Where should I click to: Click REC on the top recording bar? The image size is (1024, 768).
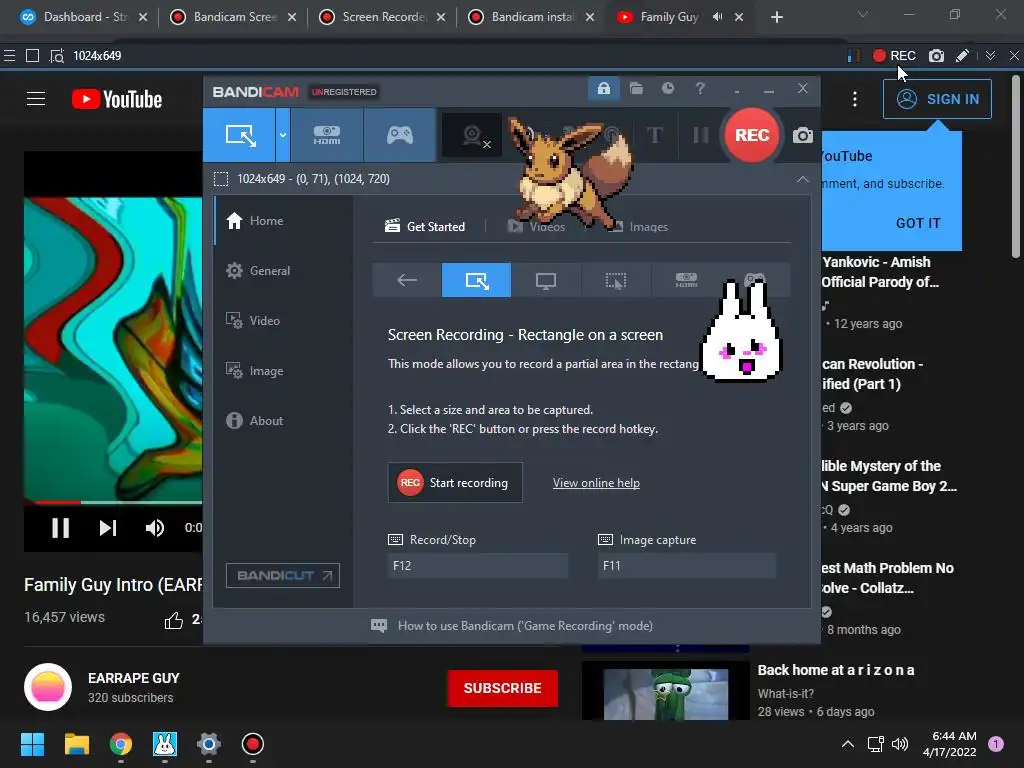click(894, 56)
